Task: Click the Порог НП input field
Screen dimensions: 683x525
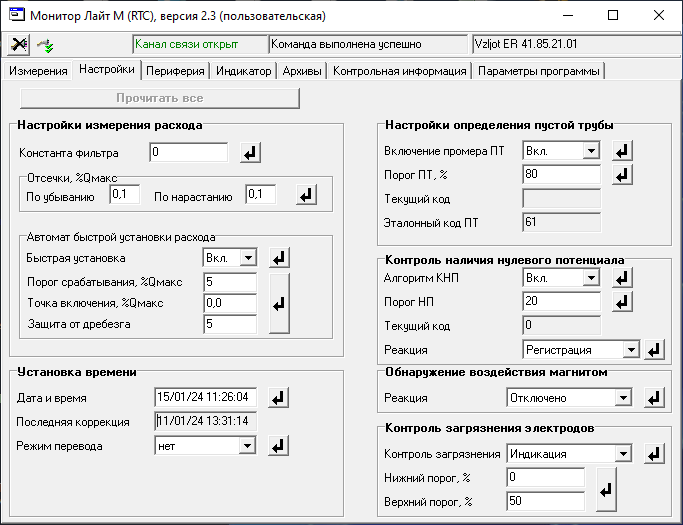Action: click(x=561, y=301)
